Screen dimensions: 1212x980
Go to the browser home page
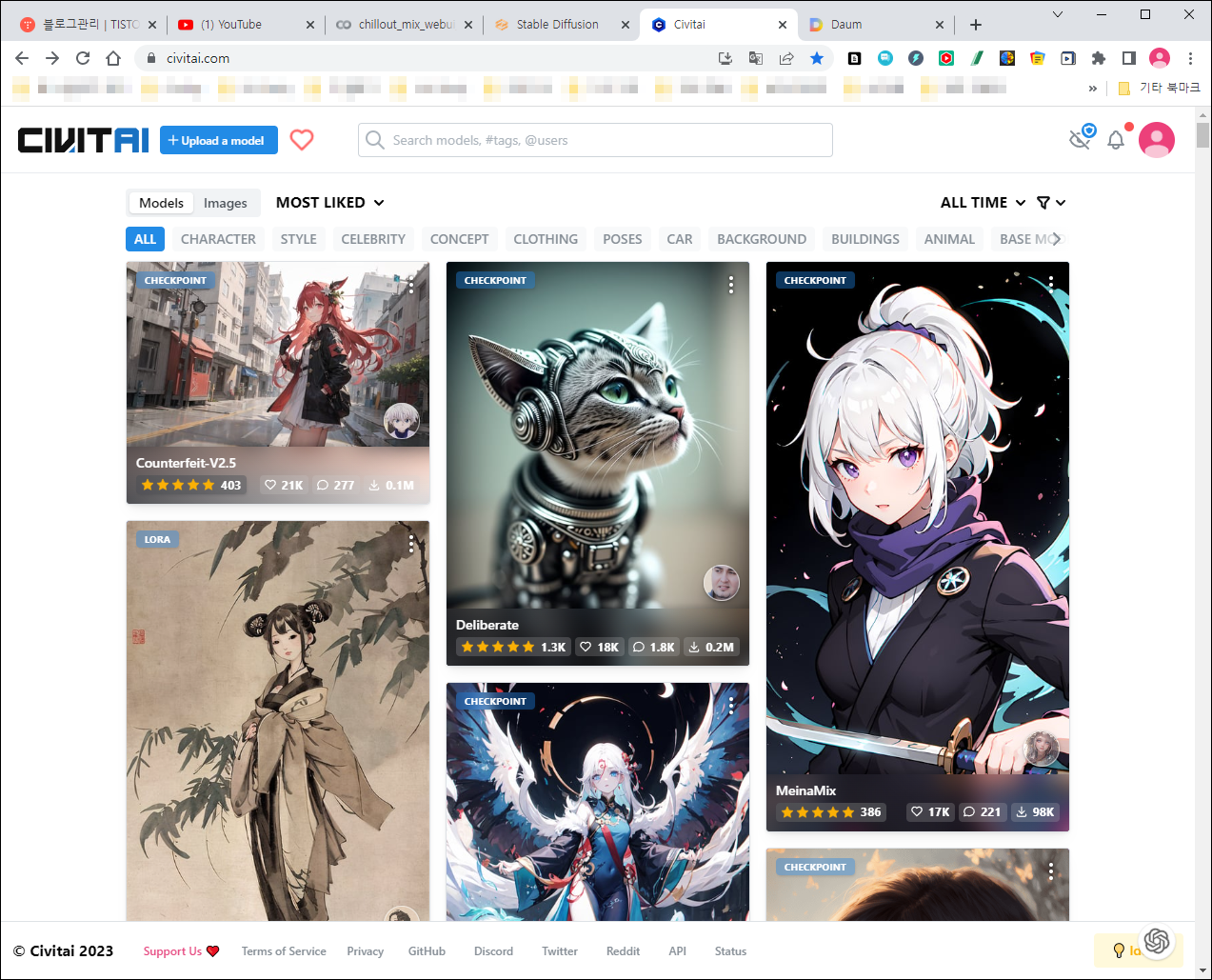coord(113,58)
